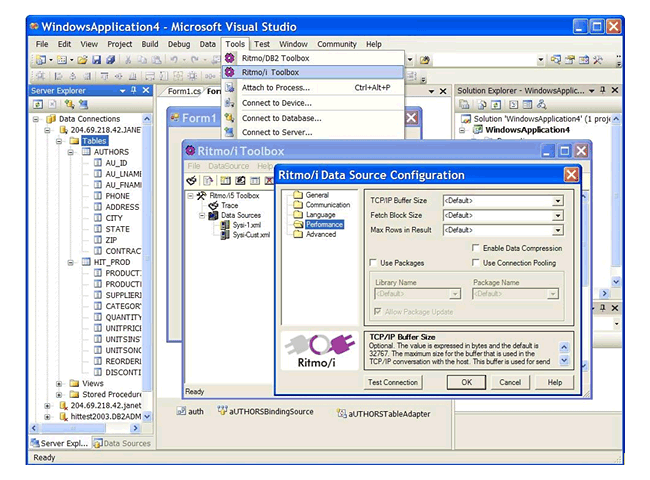Collapse the HIT_PROD table node
650x480 pixels.
tap(70, 262)
